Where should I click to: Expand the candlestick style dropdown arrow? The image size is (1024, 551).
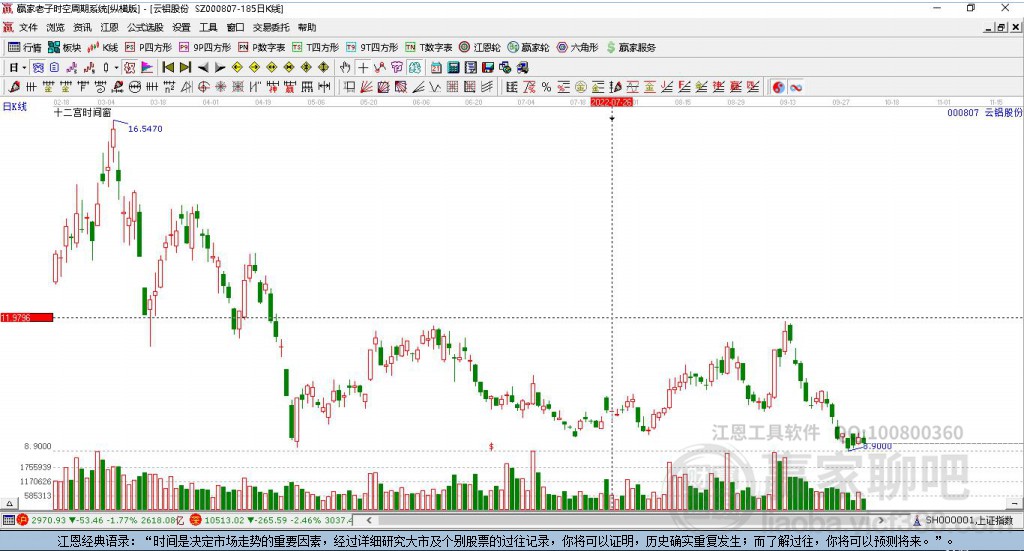pos(116,67)
